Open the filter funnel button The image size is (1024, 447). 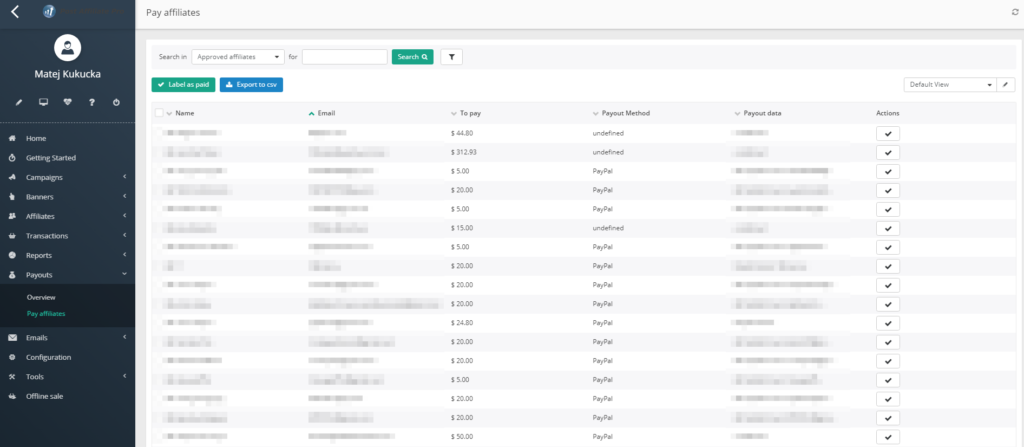[x=451, y=57]
